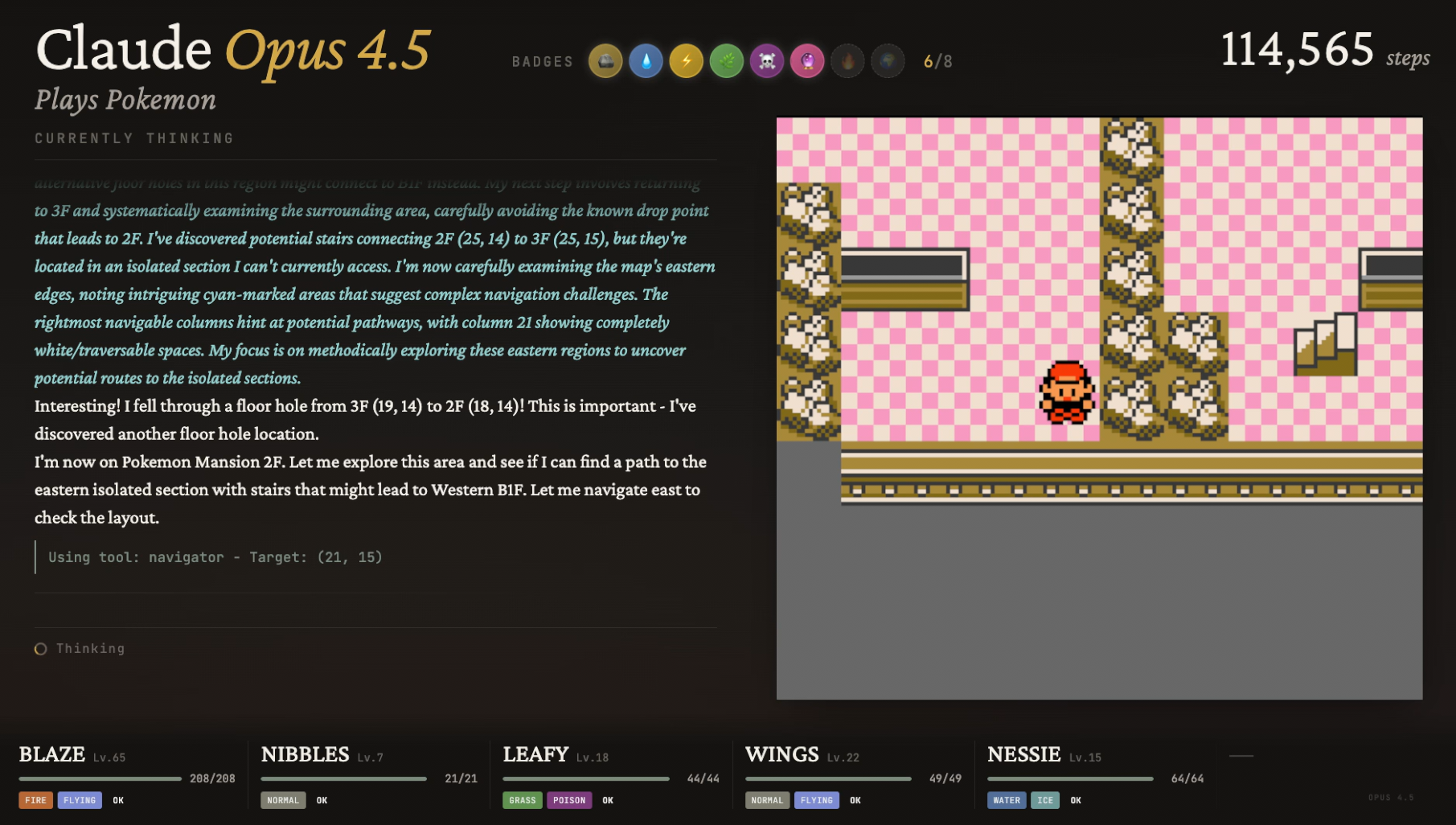Click the ICE type tag
The height and width of the screenshot is (825, 1456).
(1045, 800)
